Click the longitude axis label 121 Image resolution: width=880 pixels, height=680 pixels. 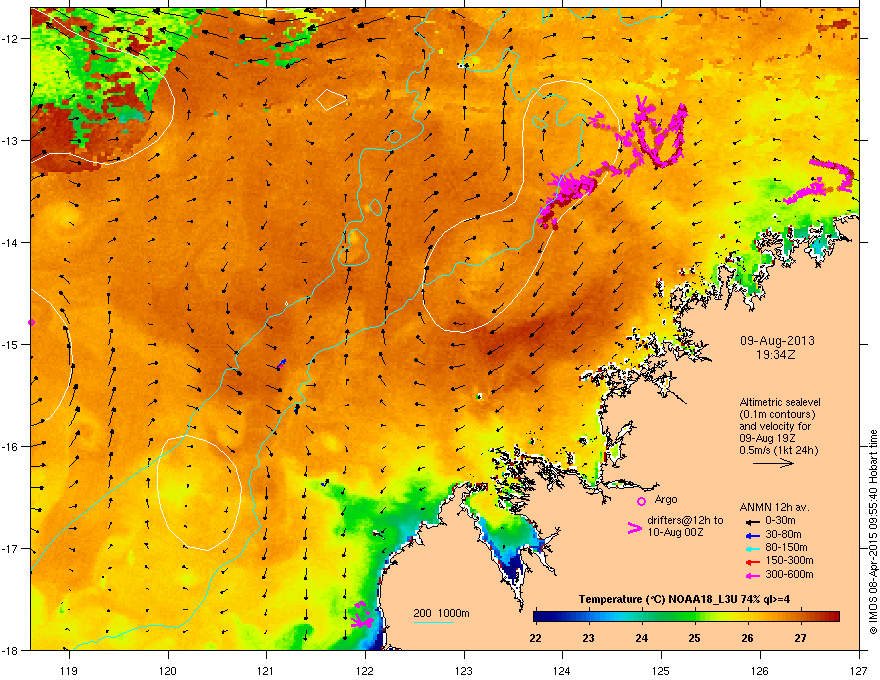pyautogui.click(x=266, y=670)
